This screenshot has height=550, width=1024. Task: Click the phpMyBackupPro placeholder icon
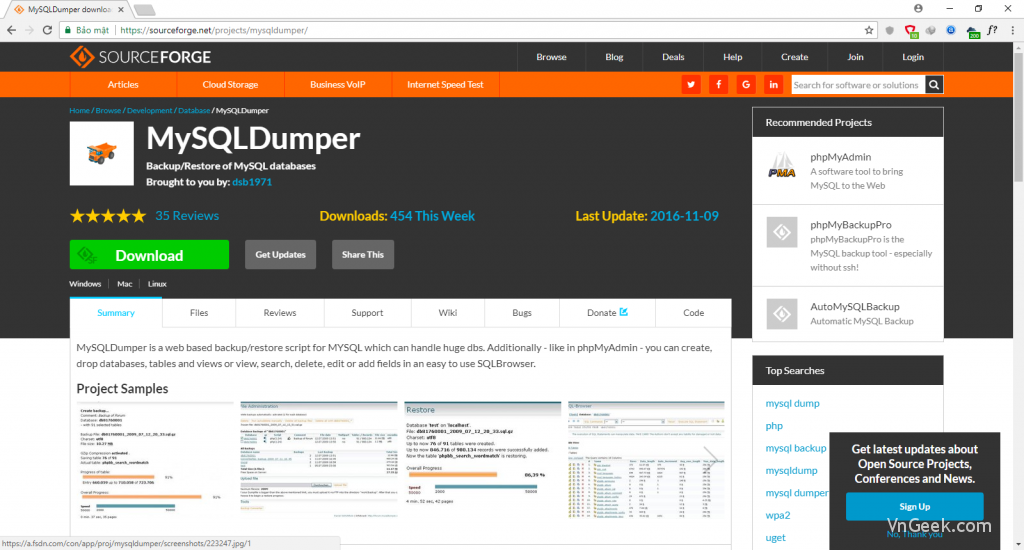pyautogui.click(x=782, y=232)
